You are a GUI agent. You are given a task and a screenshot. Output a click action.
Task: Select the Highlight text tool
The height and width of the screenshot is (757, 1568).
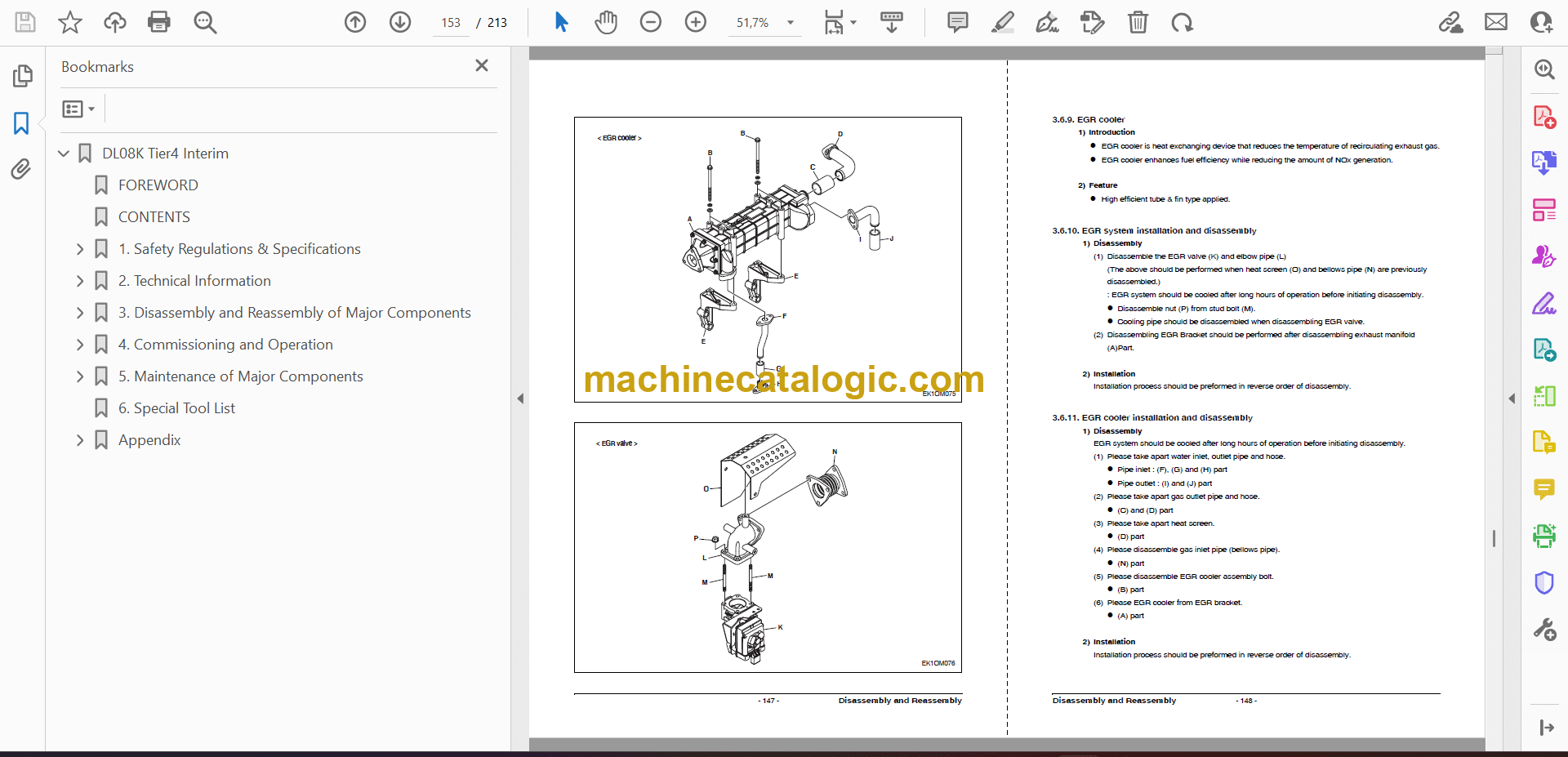(1002, 22)
